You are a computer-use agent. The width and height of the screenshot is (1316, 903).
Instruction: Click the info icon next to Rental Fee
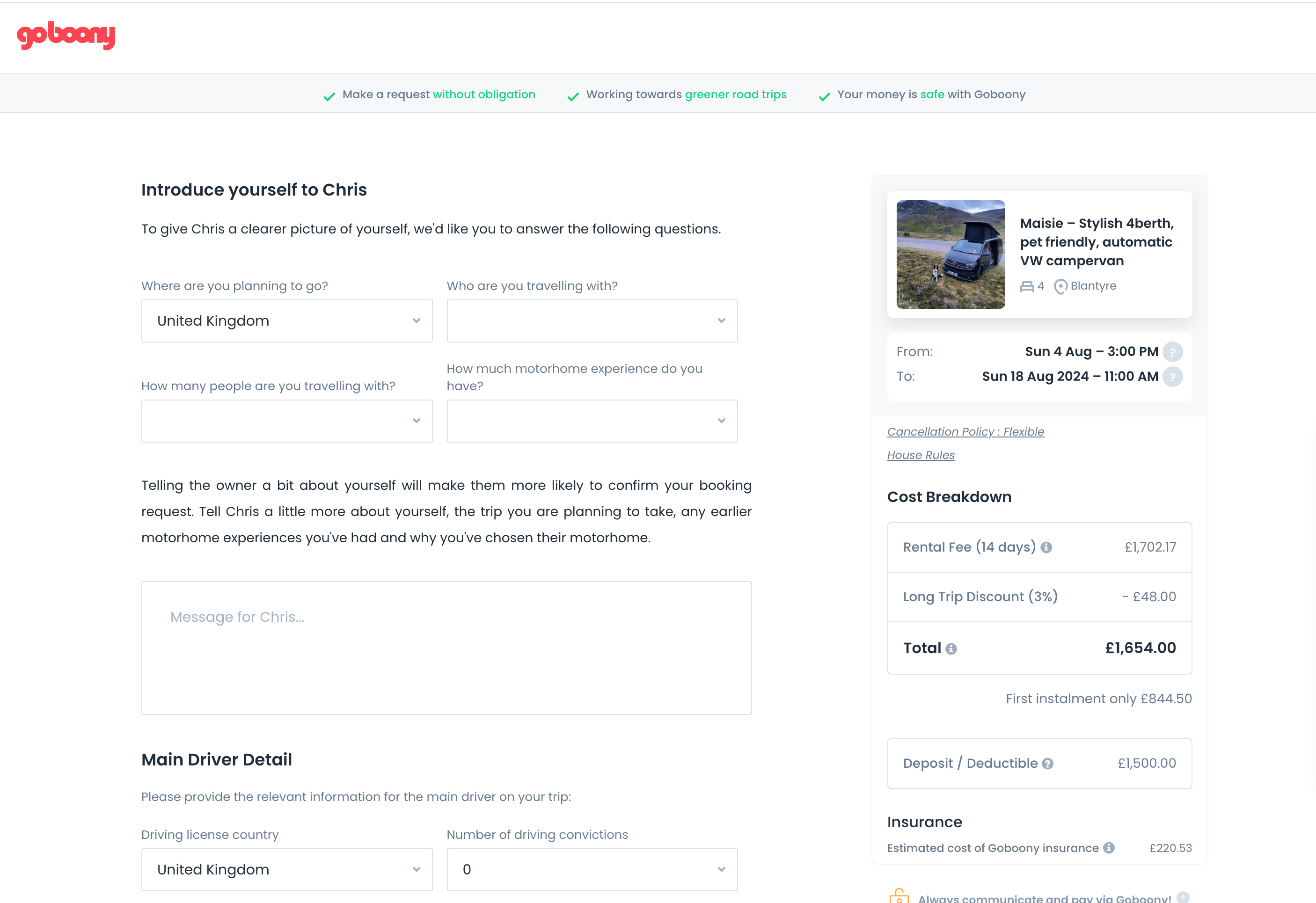(x=1046, y=547)
